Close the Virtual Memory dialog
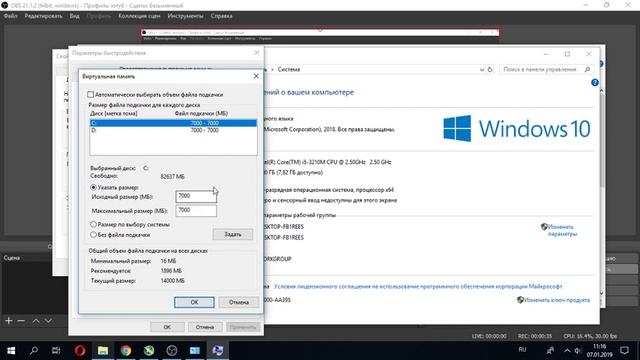 click(x=256, y=76)
